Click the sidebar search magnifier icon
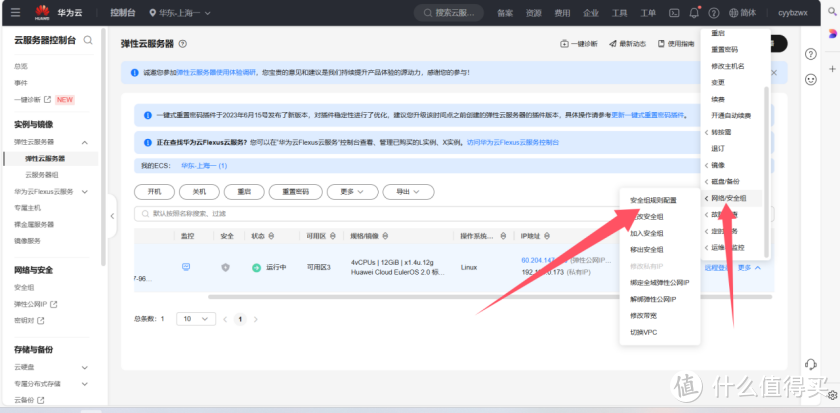840x413 pixels. [x=89, y=40]
